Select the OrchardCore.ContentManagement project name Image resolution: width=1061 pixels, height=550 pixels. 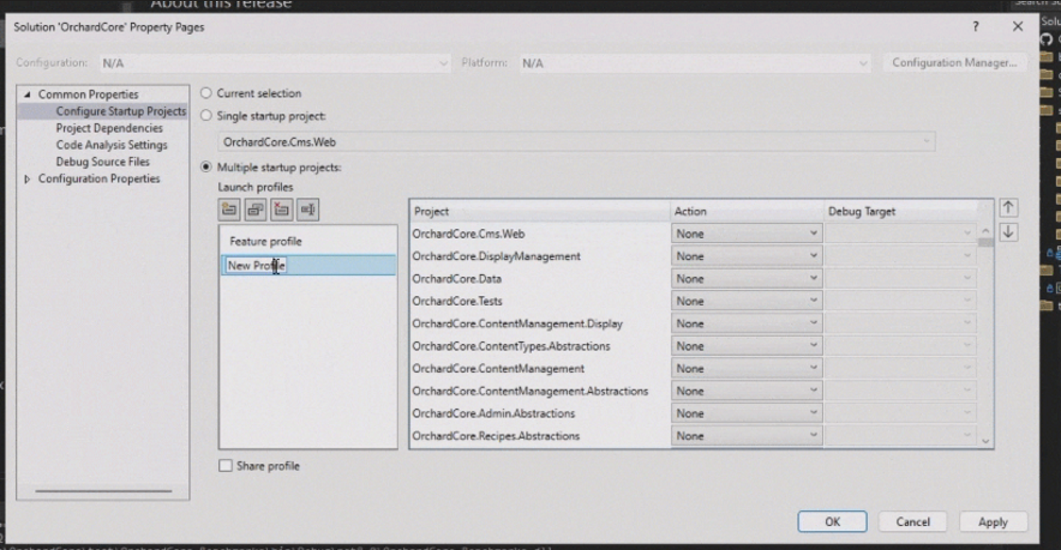point(498,368)
